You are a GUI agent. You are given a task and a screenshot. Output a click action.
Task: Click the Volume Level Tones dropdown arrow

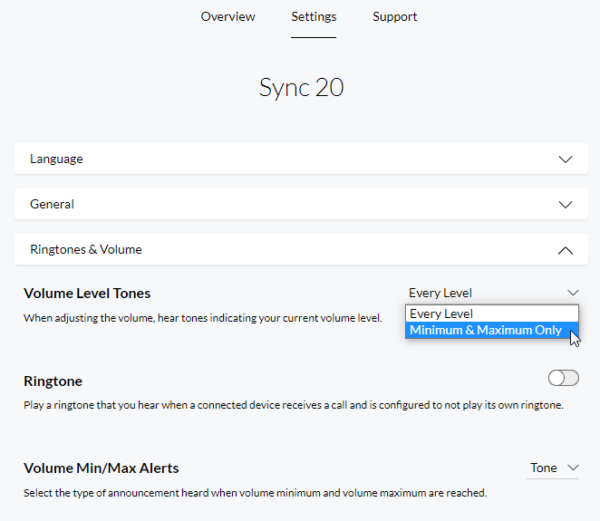[573, 293]
